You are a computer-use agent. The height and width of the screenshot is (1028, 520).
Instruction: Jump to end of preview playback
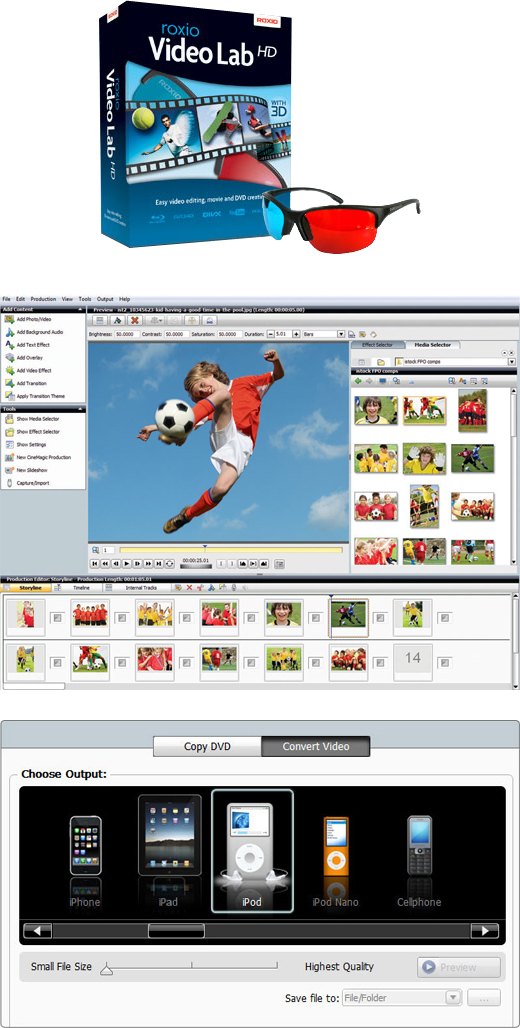pyautogui.click(x=158, y=563)
